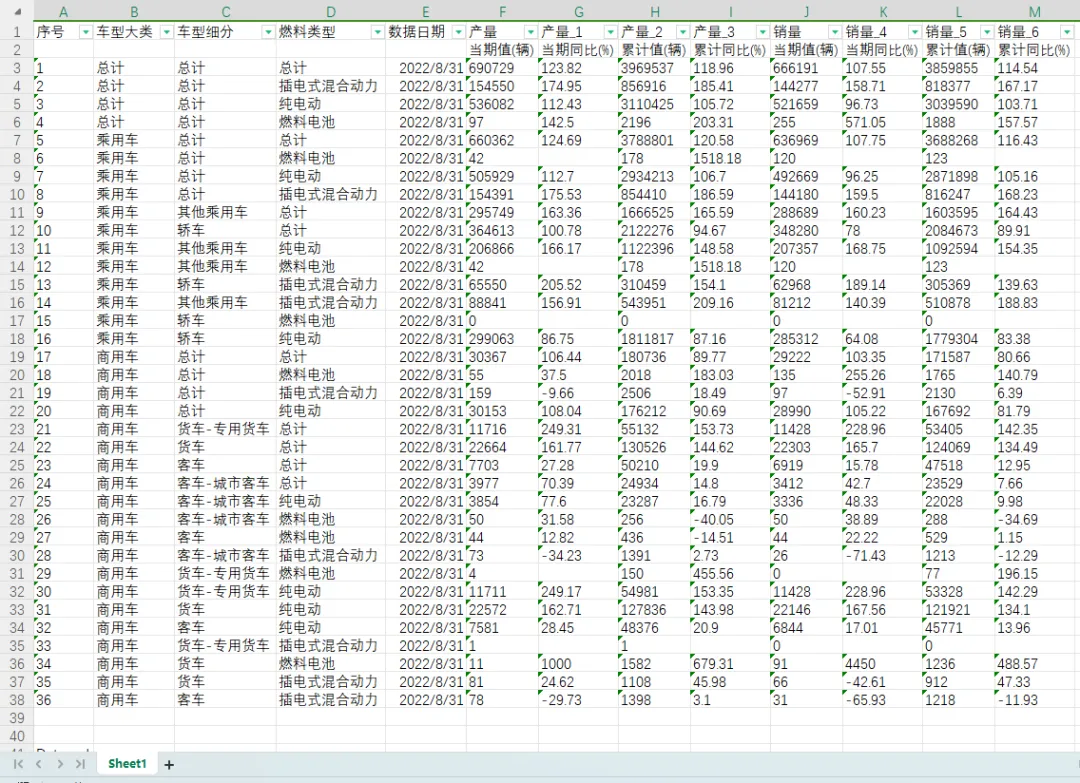
Task: Select cell with value 4450
Action: (882, 664)
